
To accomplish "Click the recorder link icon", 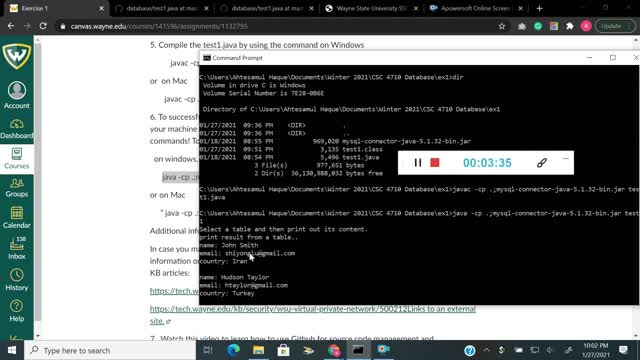I will 542,162.
